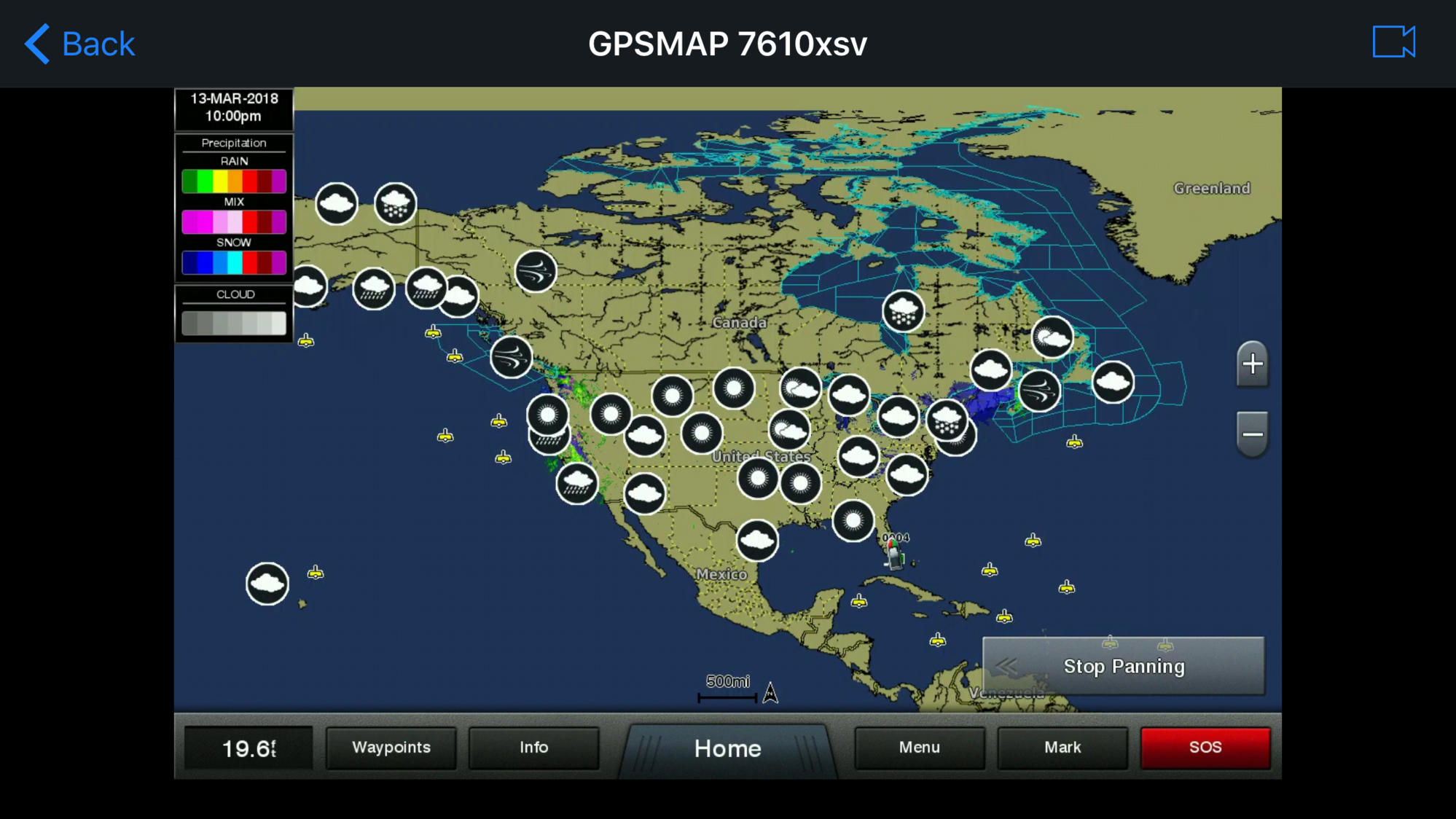Select the wind icon off British Columbia coast
Image resolution: width=1456 pixels, height=819 pixels.
(x=511, y=357)
